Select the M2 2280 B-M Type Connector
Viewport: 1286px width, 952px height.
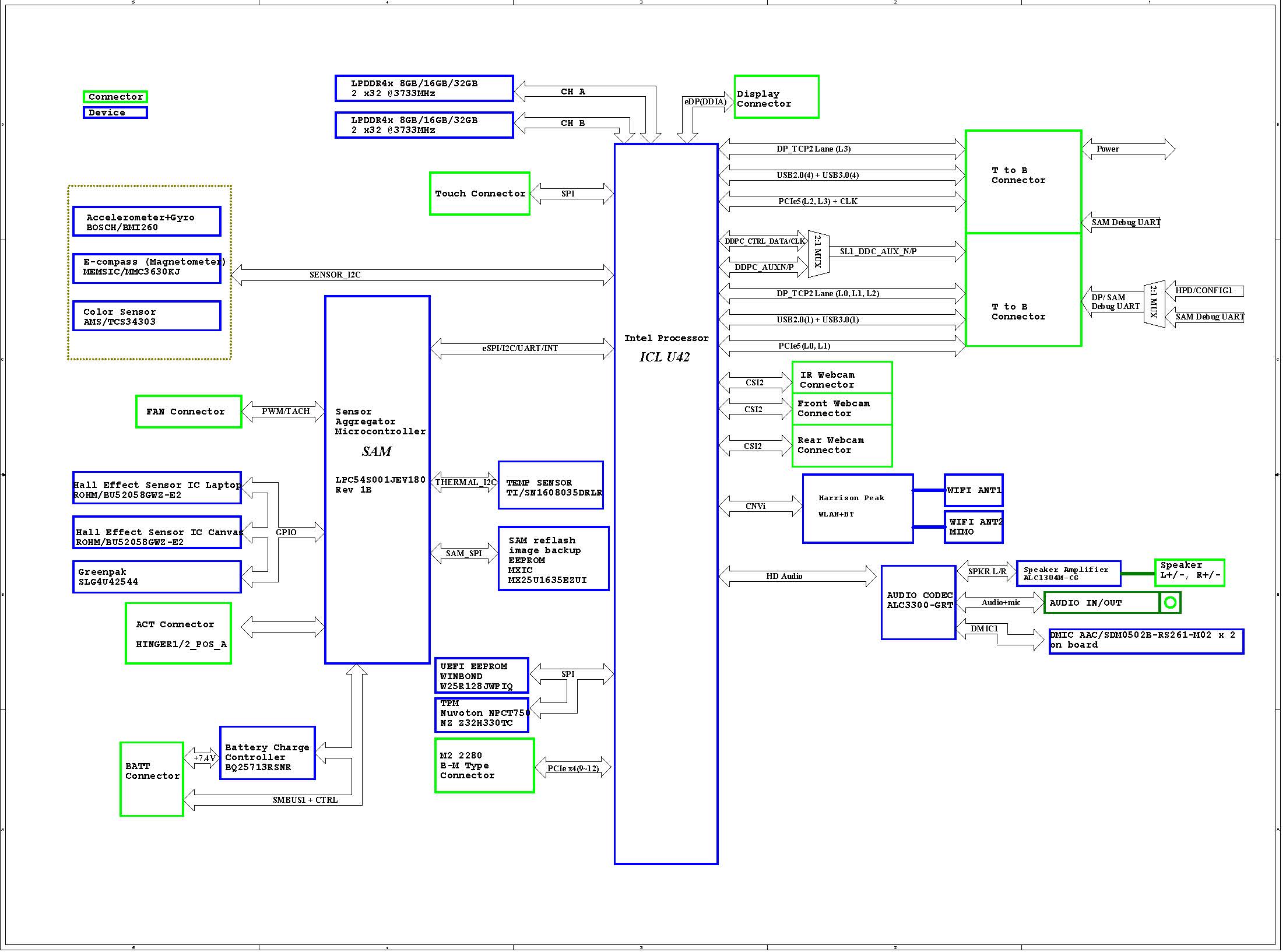click(x=484, y=765)
